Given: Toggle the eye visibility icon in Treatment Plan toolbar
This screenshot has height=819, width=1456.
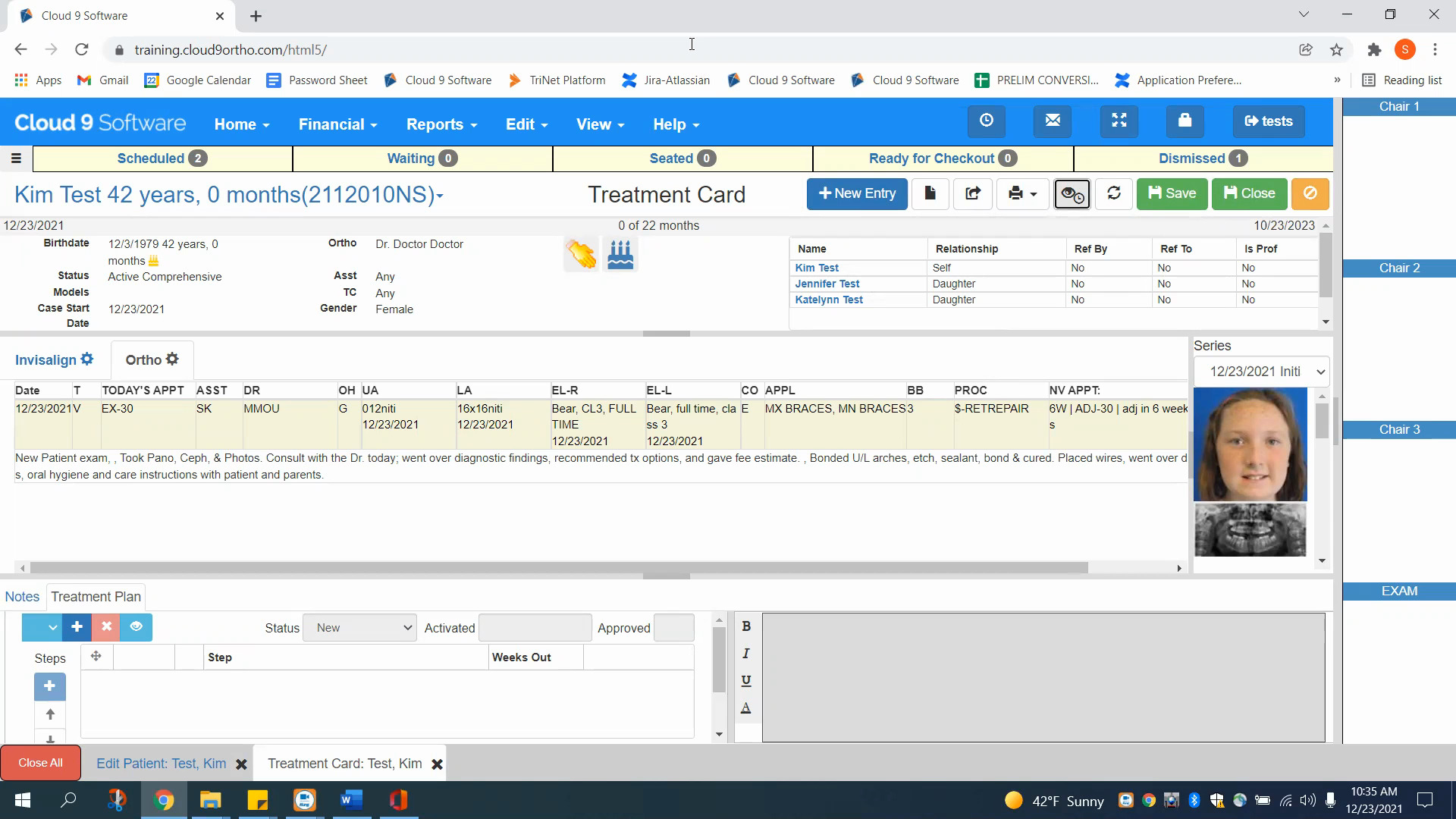Looking at the screenshot, I should [x=136, y=627].
